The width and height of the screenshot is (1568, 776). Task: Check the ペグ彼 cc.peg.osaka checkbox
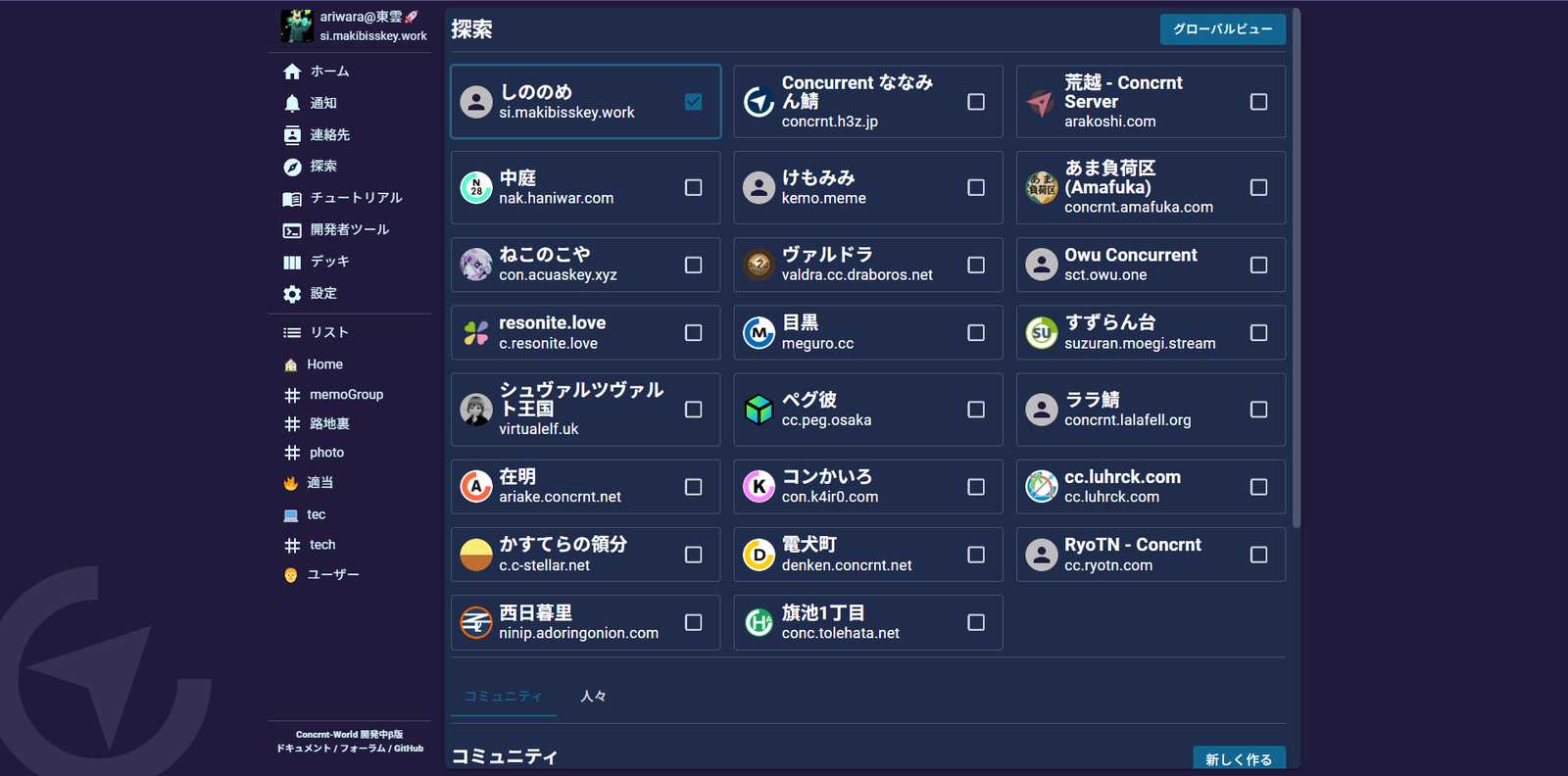point(976,410)
